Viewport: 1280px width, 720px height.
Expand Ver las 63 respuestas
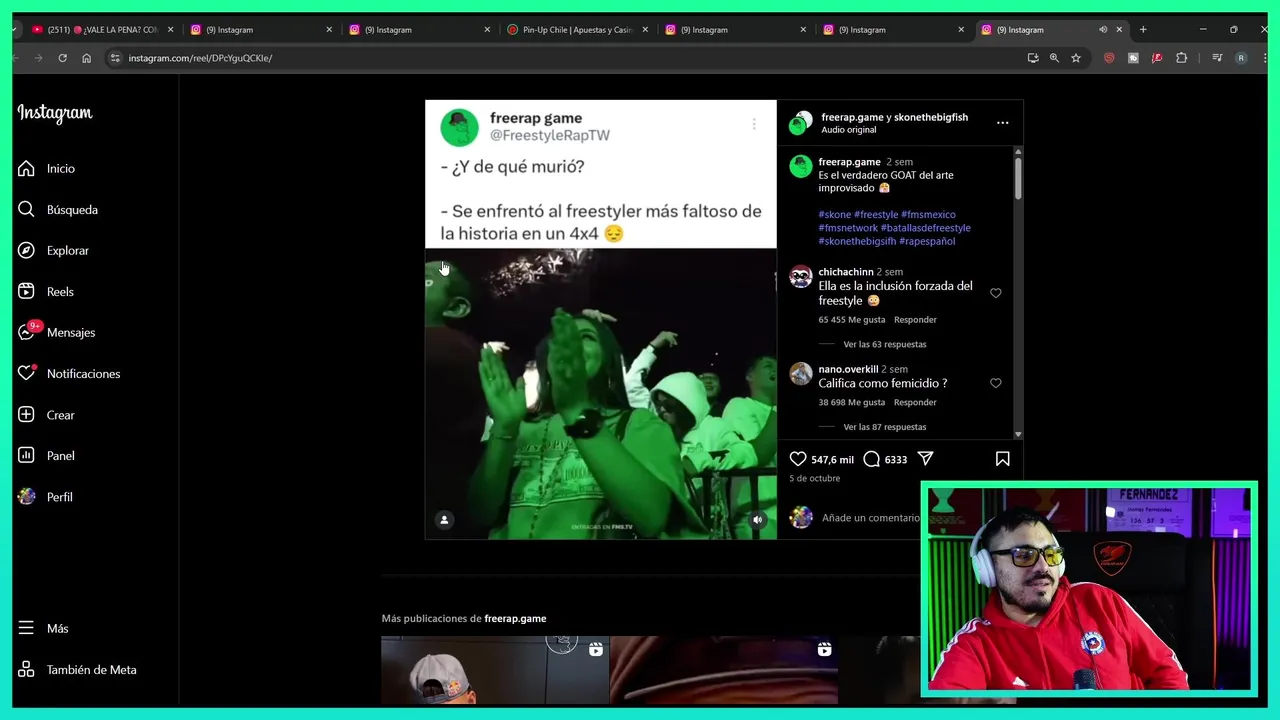pos(885,344)
